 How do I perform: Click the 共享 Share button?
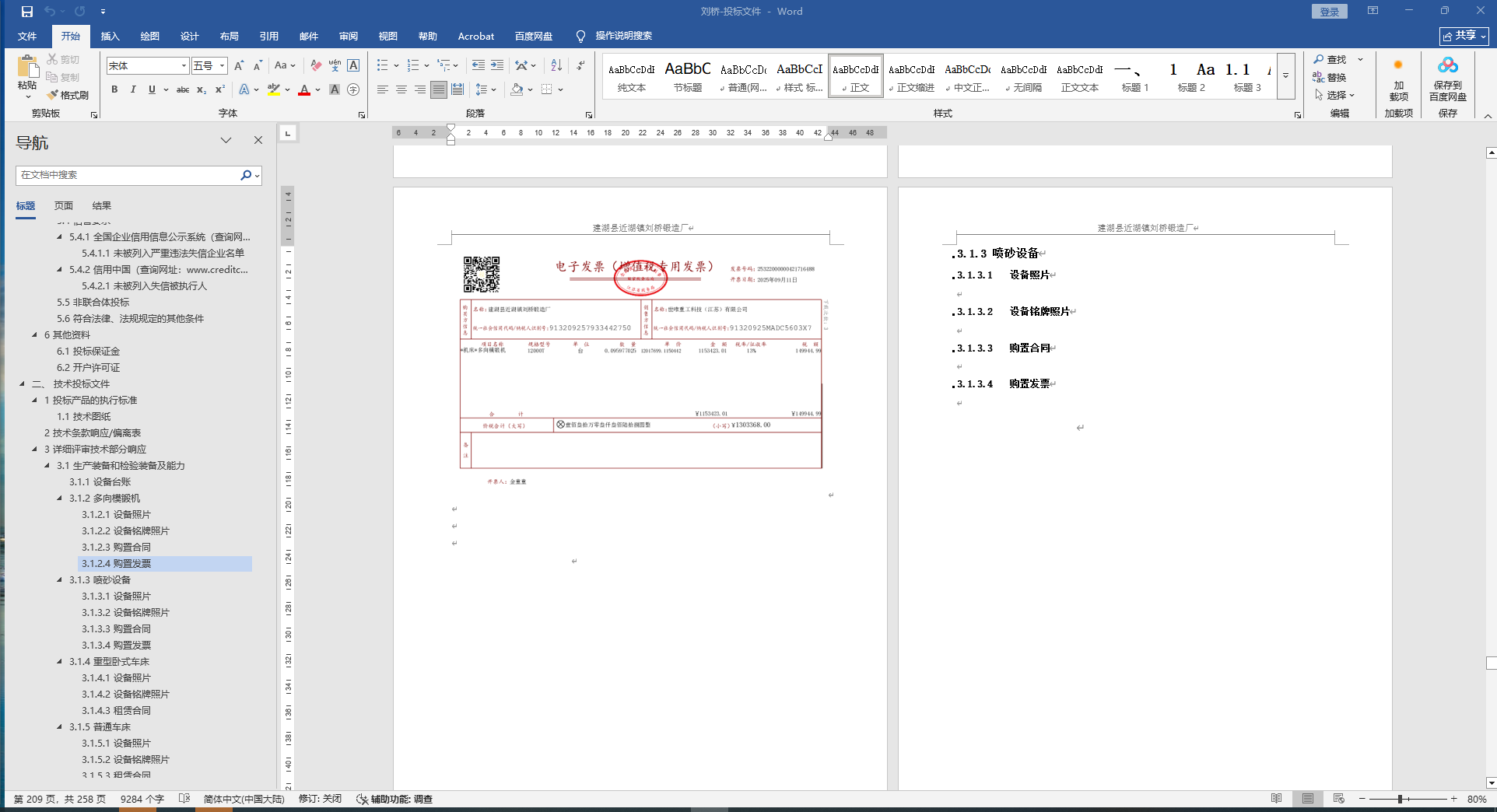1464,36
